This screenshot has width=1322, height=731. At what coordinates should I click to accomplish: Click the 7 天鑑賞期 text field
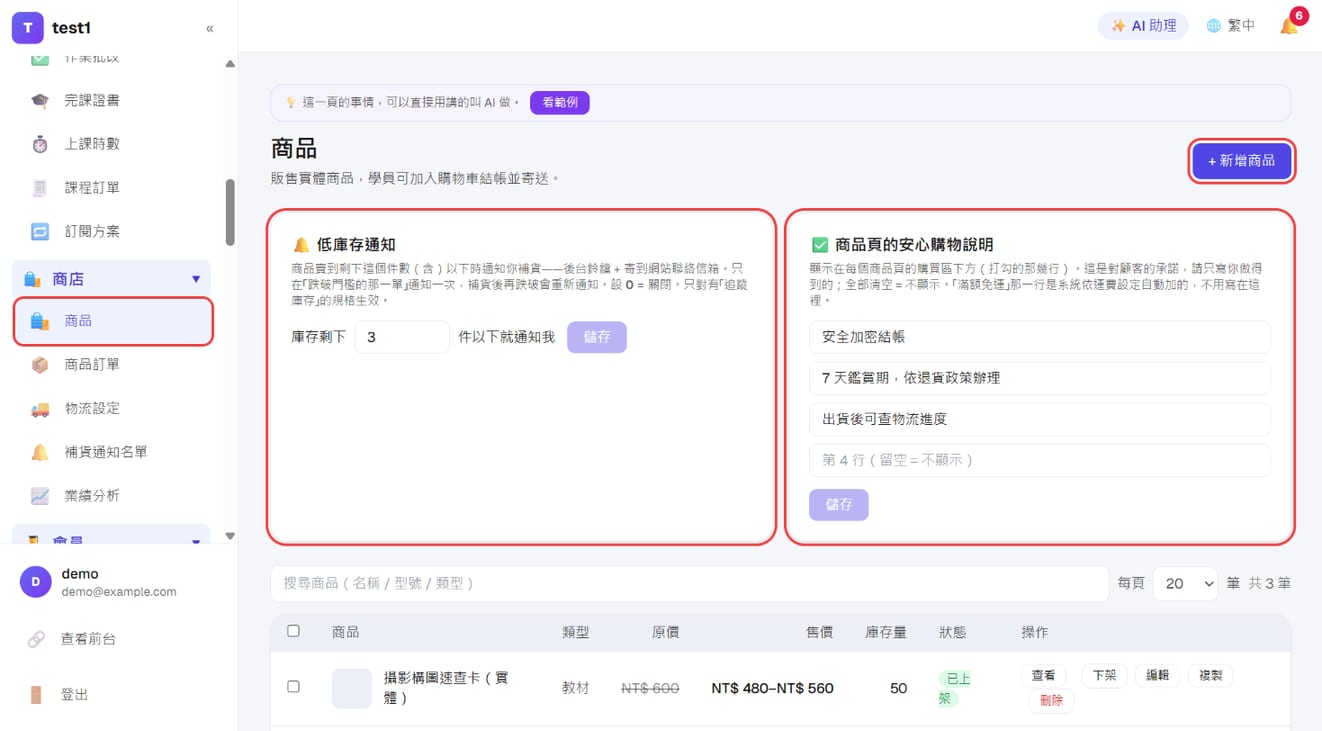tap(1040, 378)
